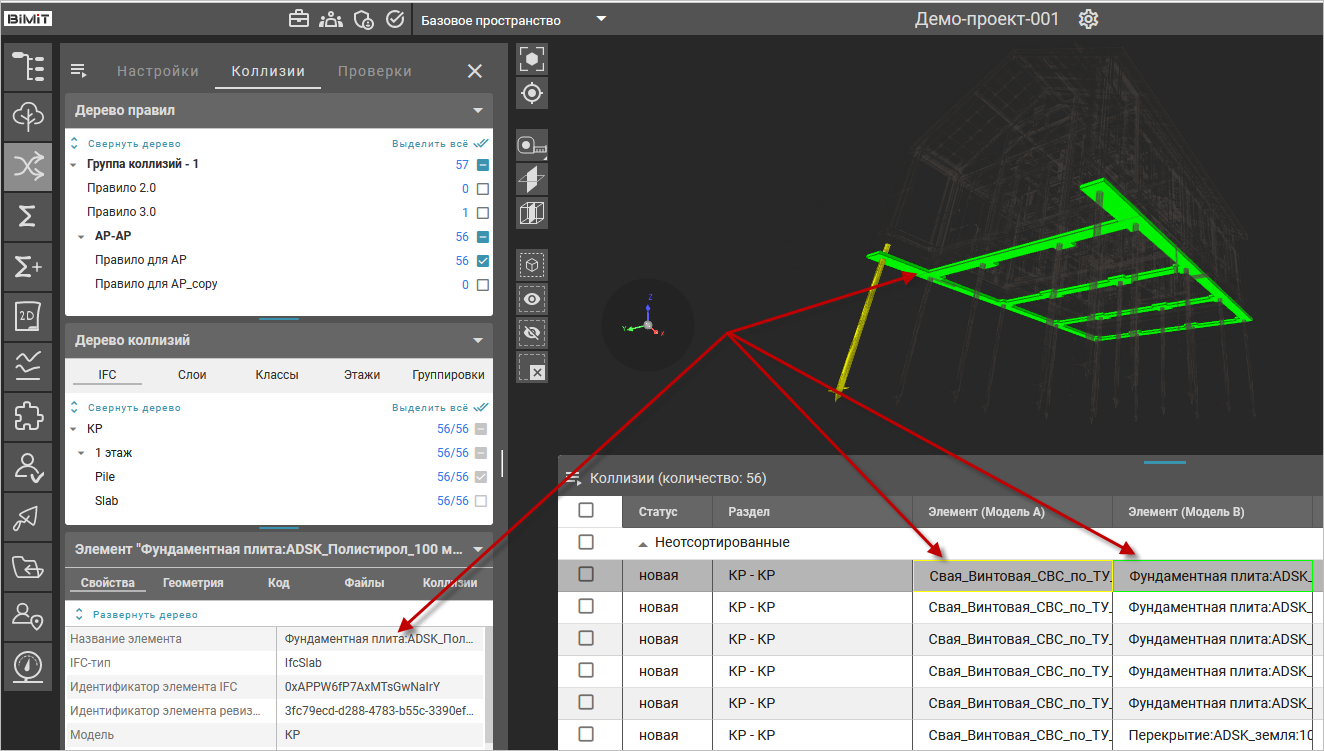Image resolution: width=1324 pixels, height=751 pixels.
Task: Click the fit-model-to-view icon
Action: [532, 59]
